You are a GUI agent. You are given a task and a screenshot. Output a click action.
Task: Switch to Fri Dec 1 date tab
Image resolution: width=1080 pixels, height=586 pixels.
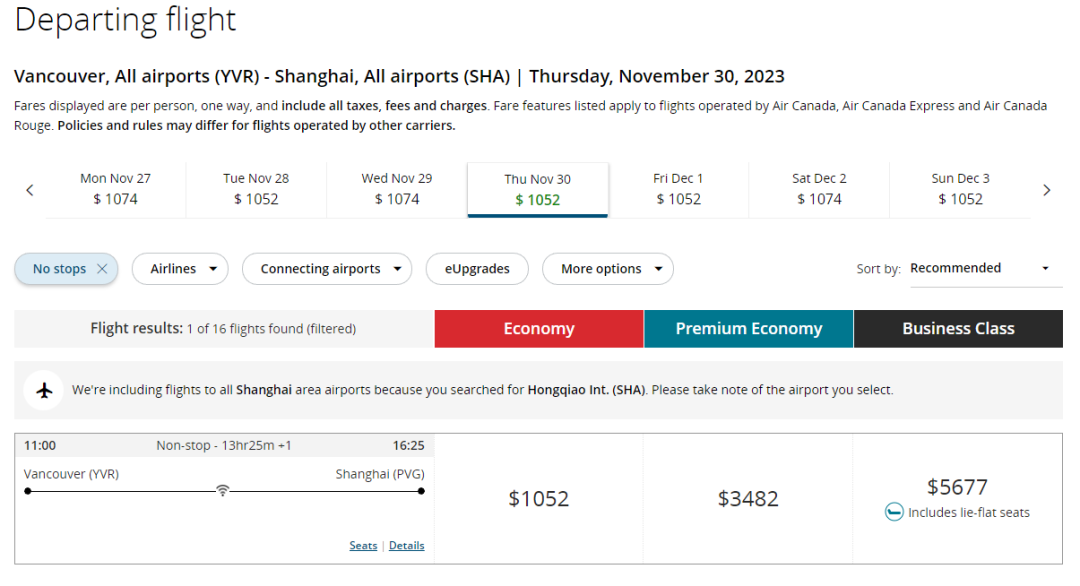pyautogui.click(x=678, y=189)
